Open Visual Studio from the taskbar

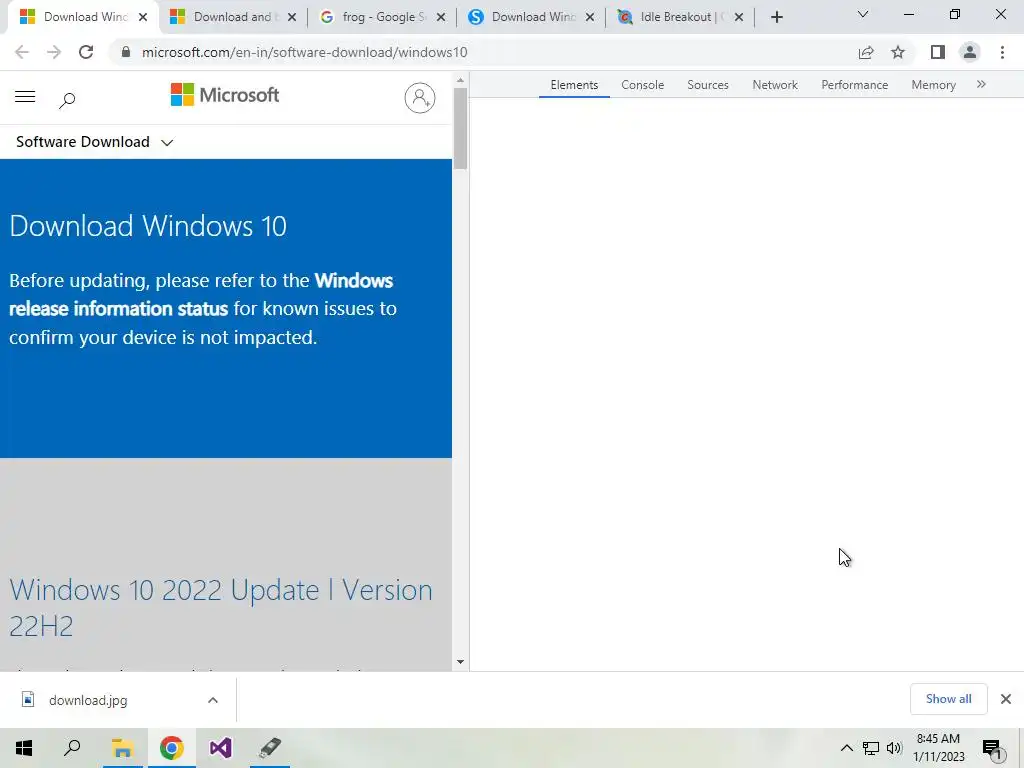(x=221, y=748)
